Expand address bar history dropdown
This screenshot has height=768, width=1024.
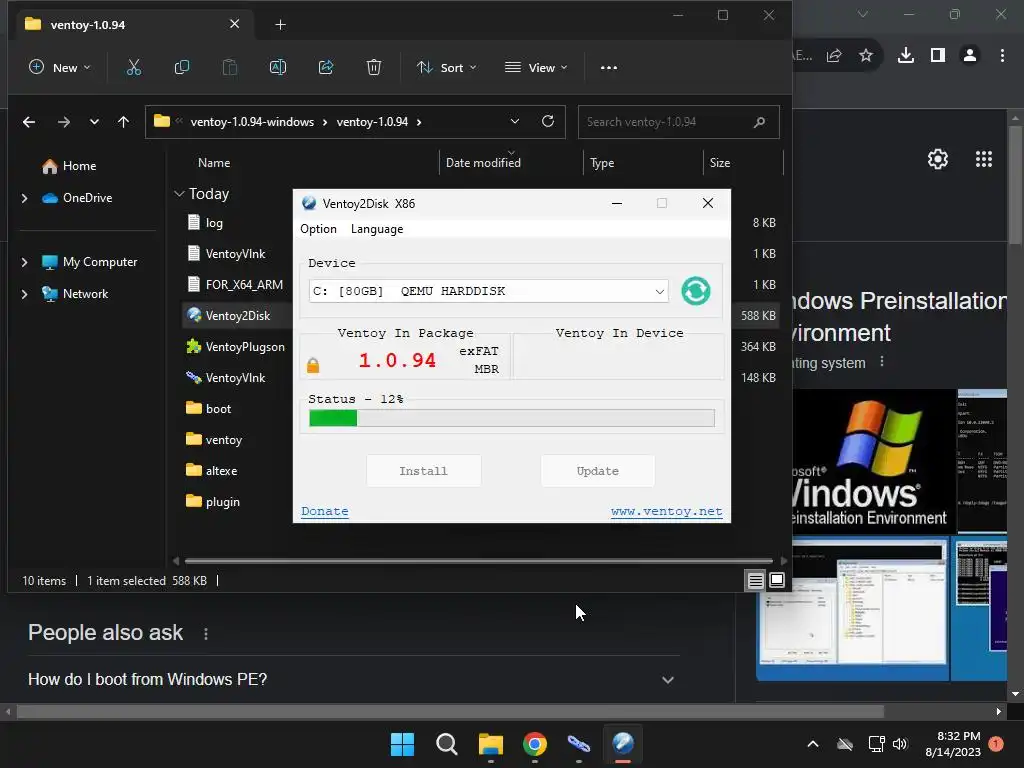pyautogui.click(x=515, y=121)
